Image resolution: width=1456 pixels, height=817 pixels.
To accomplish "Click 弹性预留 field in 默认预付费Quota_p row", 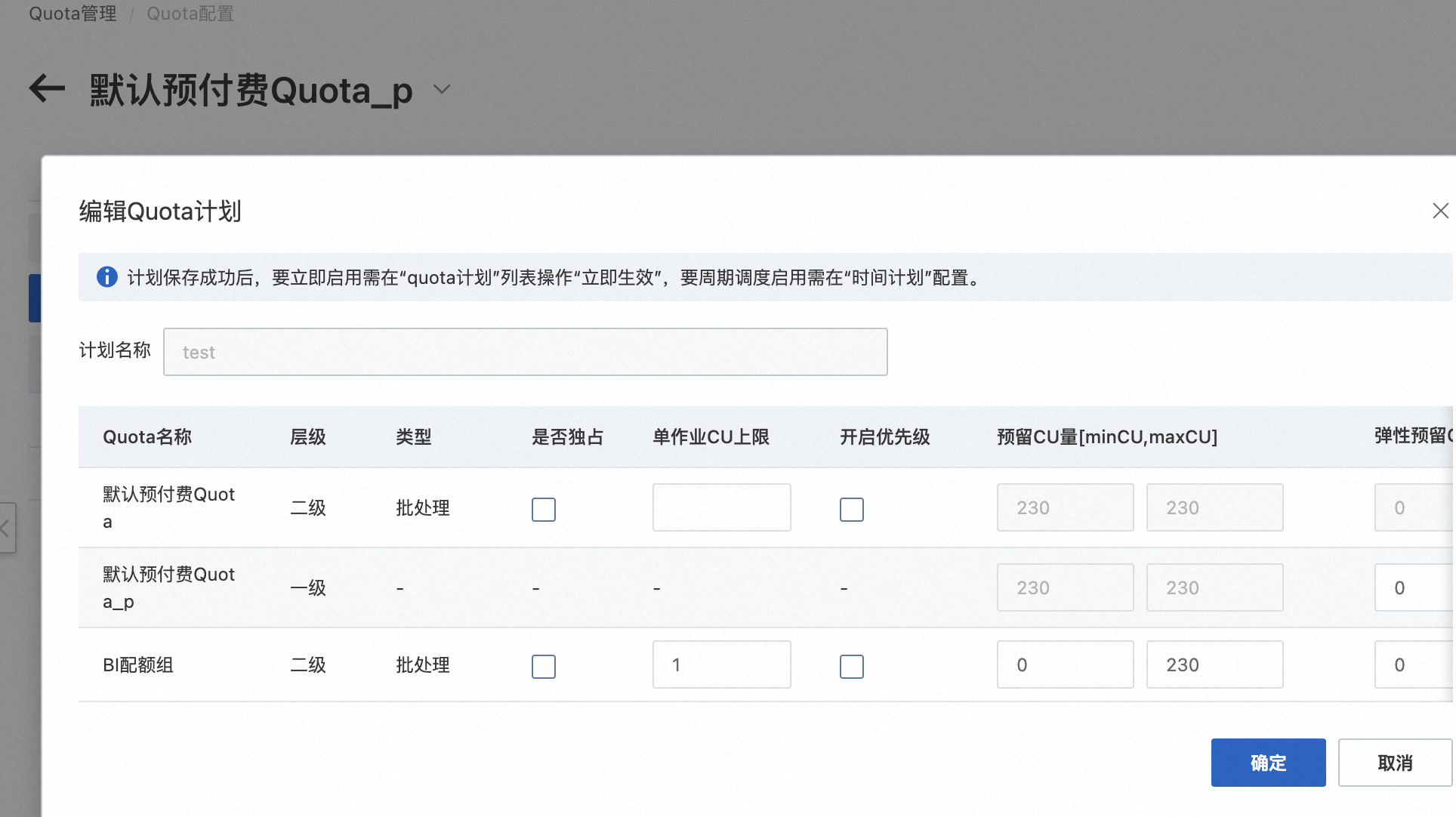I will (1414, 587).
